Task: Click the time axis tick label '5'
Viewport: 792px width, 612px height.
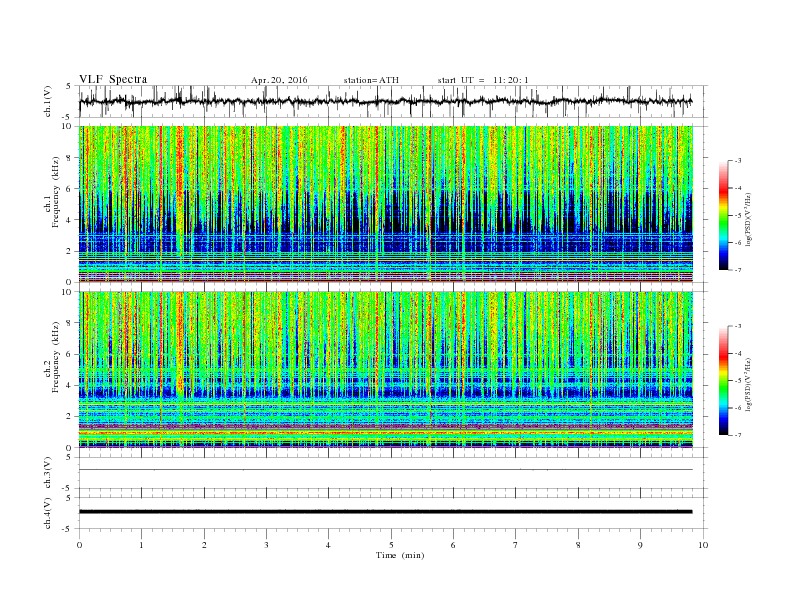Action: (391, 545)
